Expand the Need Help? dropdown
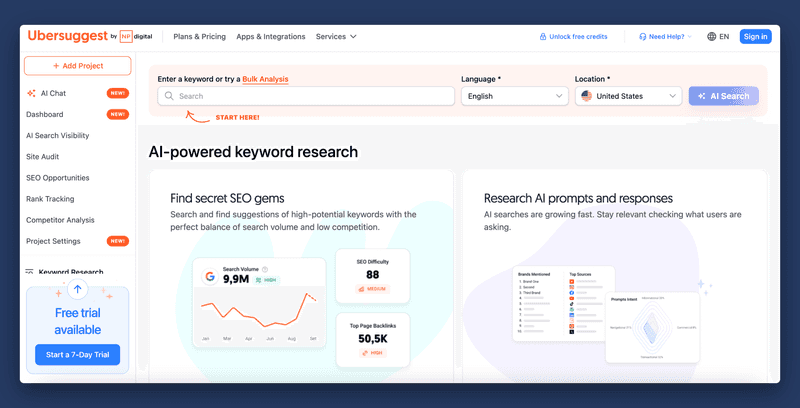Image resolution: width=800 pixels, height=408 pixels. tap(666, 37)
